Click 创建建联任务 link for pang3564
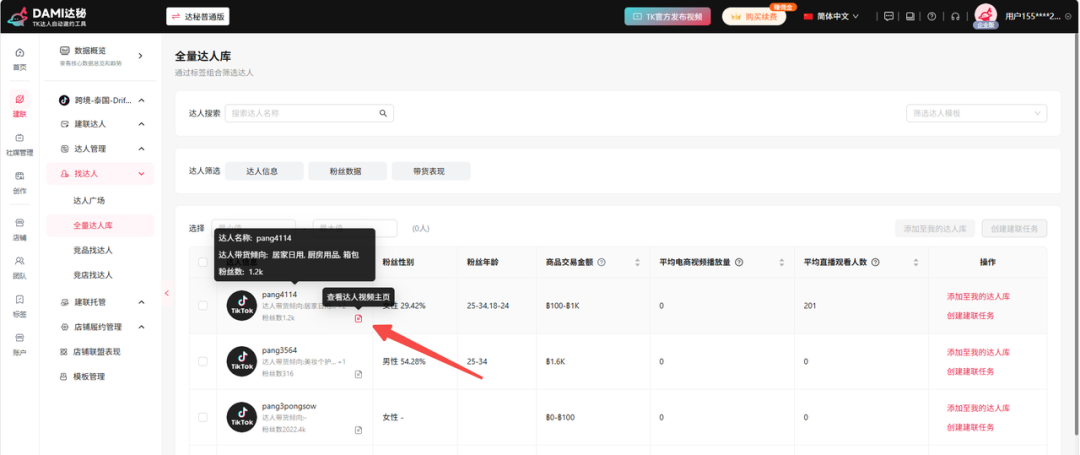1080x455 pixels. click(970, 371)
